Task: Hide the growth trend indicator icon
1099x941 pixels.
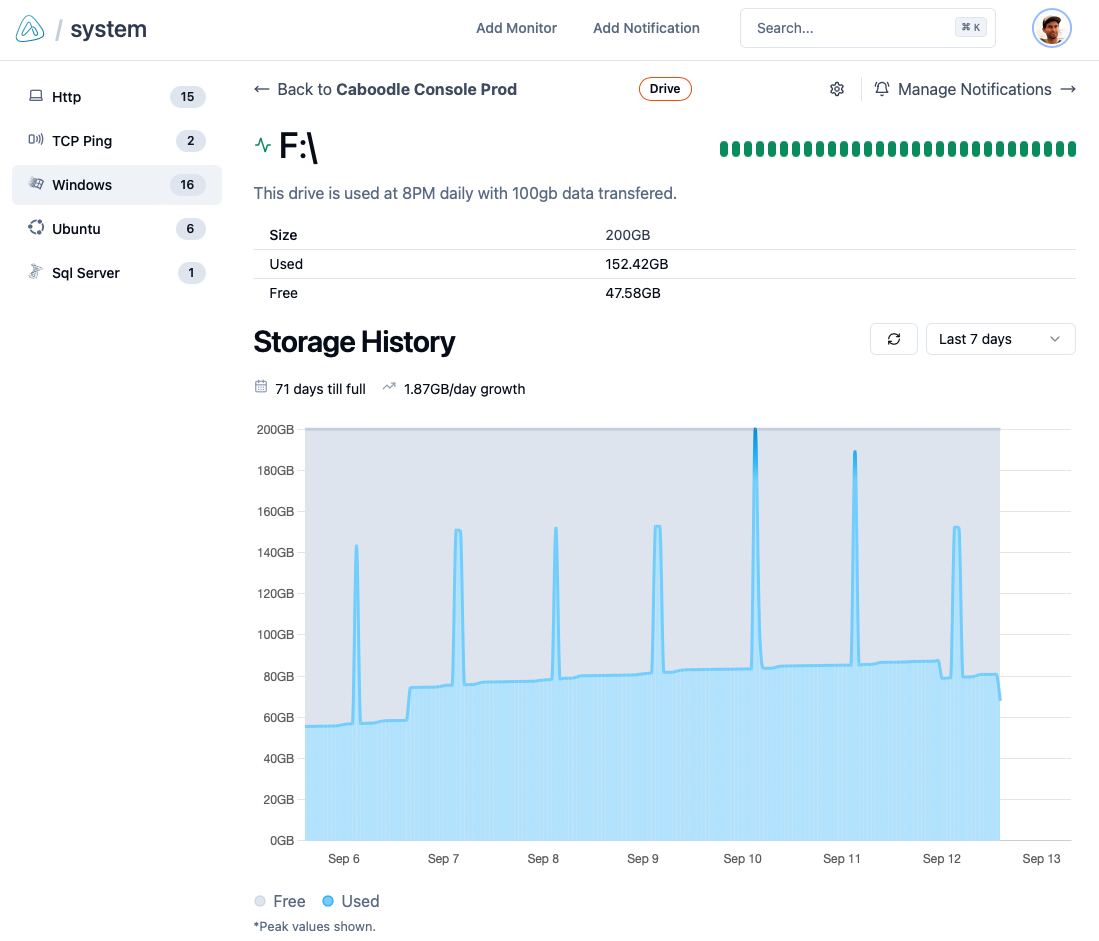Action: [x=389, y=388]
